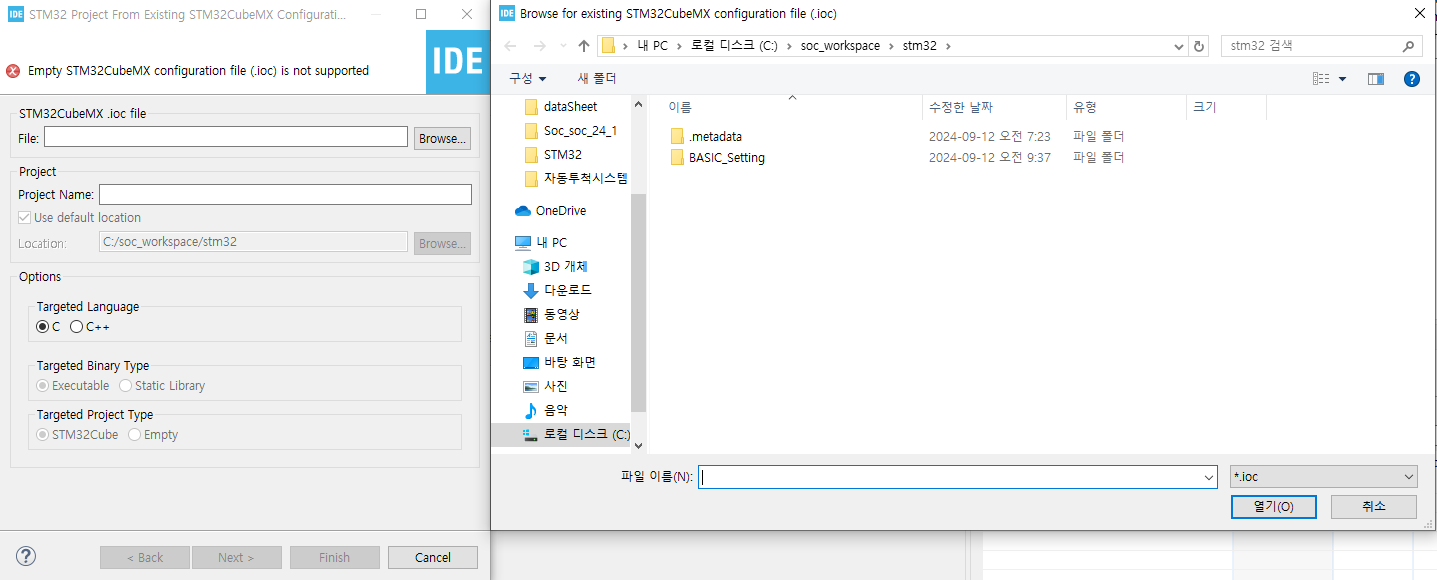Open recent locations dropdown arrow
Image resolution: width=1437 pixels, height=580 pixels.
(x=563, y=46)
